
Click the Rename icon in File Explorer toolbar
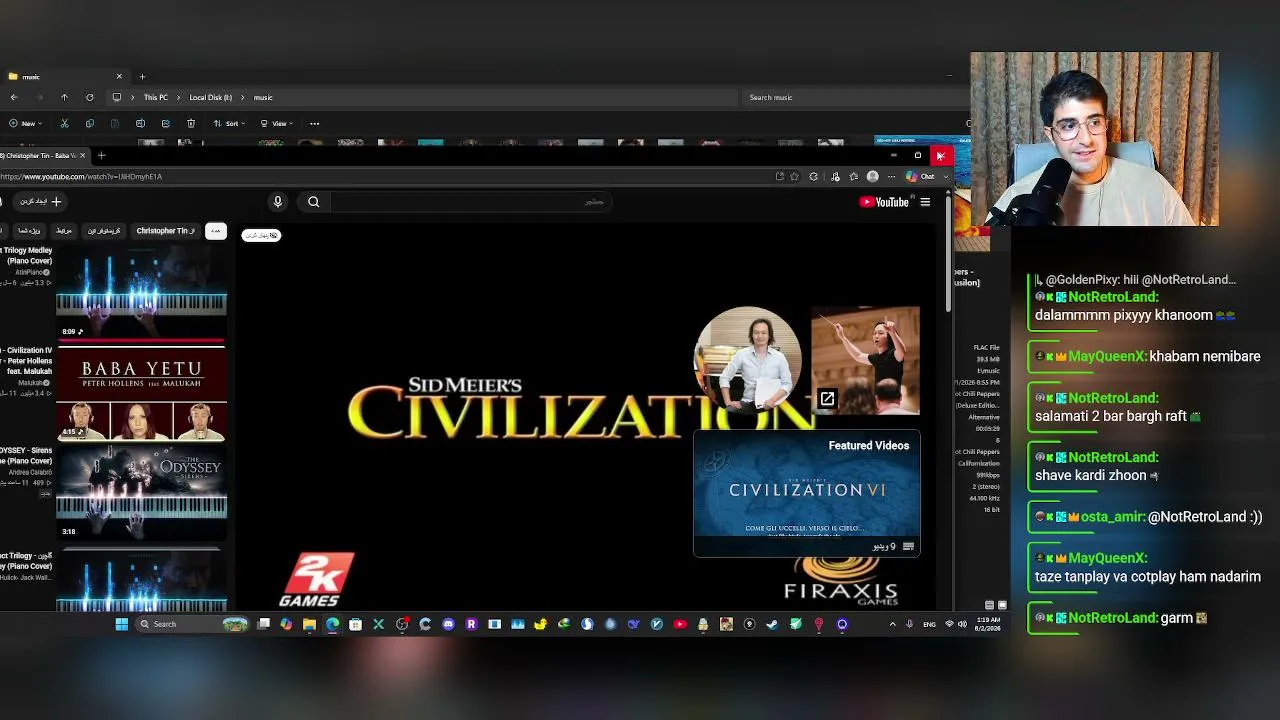140,124
